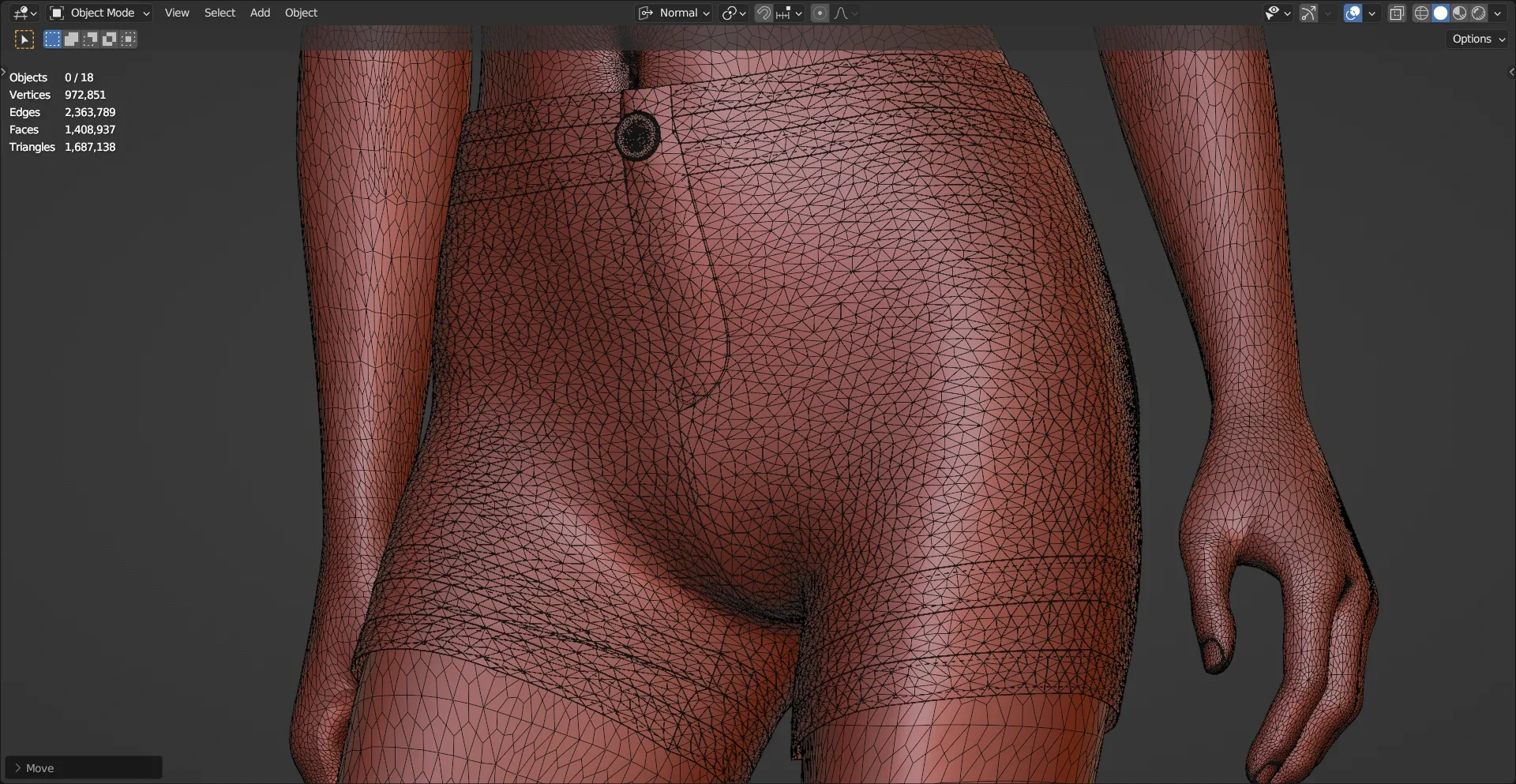Switch to Wireframe viewport shading
1516x784 pixels.
[1421, 13]
